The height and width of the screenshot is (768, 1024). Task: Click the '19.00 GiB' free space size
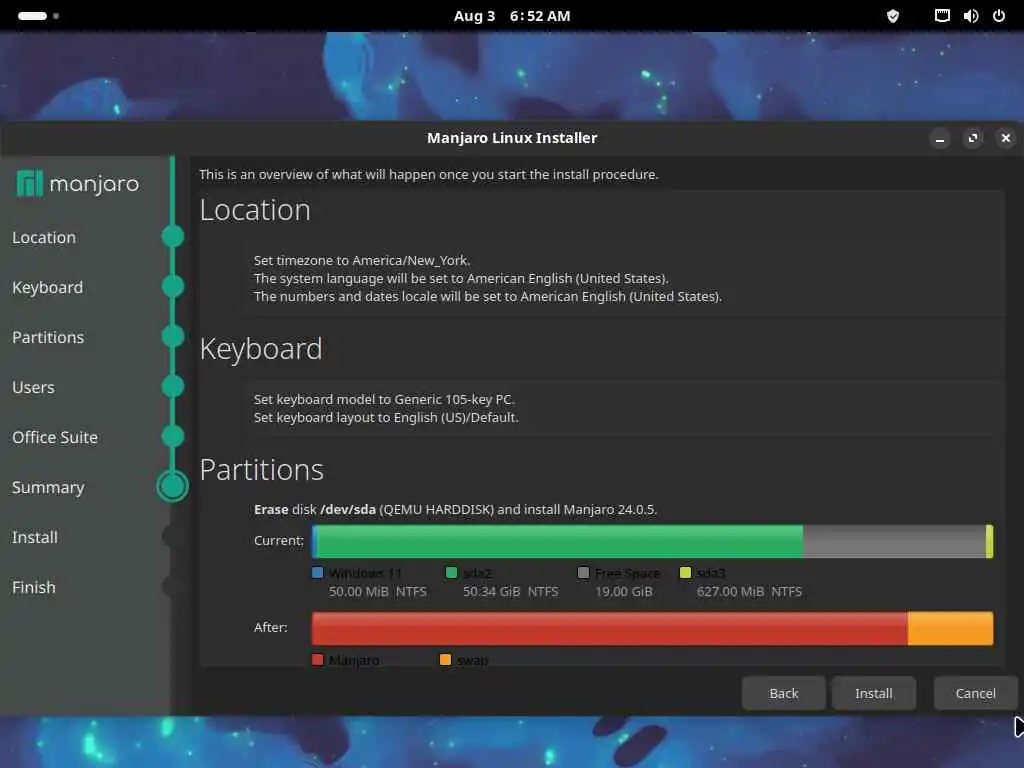(x=624, y=592)
